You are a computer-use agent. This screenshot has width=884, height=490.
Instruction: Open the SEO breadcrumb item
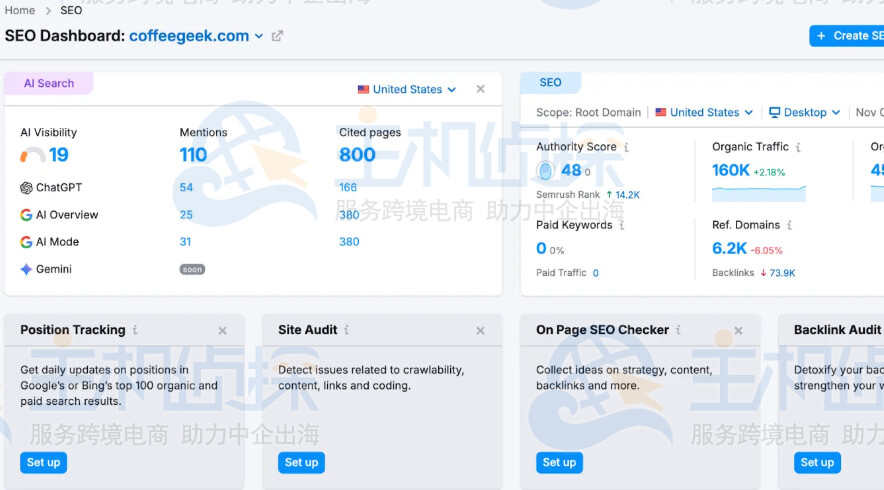click(x=71, y=10)
